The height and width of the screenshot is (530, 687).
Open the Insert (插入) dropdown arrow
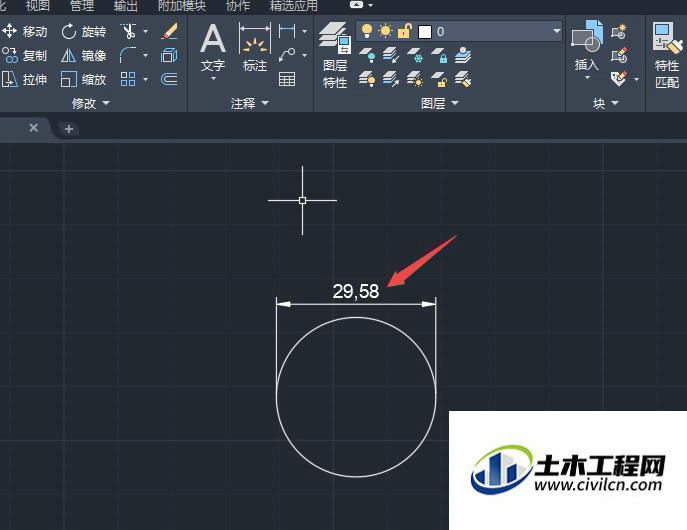tap(587, 78)
